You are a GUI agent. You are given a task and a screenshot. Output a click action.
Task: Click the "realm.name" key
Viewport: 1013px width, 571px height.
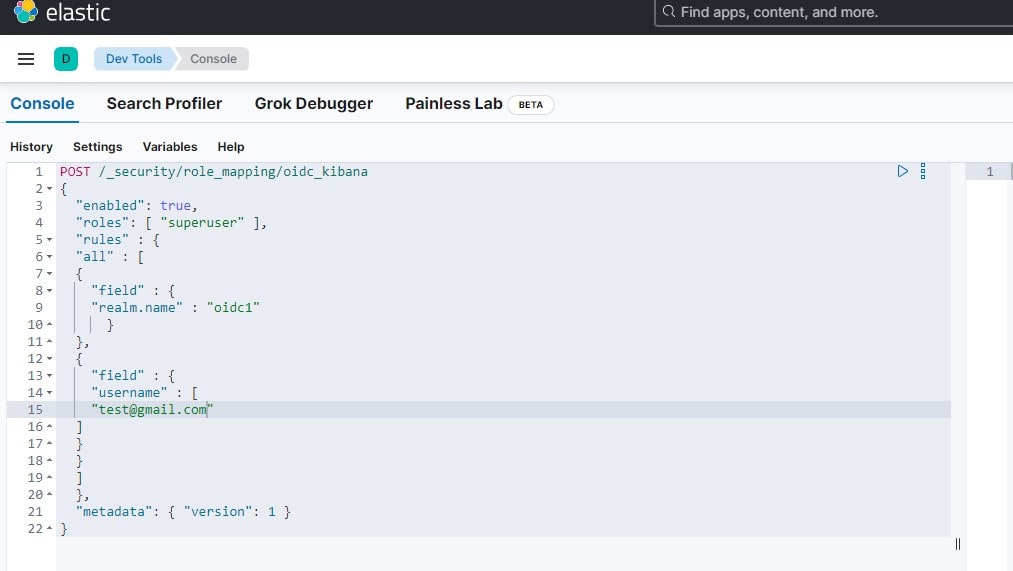pyautogui.click(x=137, y=307)
